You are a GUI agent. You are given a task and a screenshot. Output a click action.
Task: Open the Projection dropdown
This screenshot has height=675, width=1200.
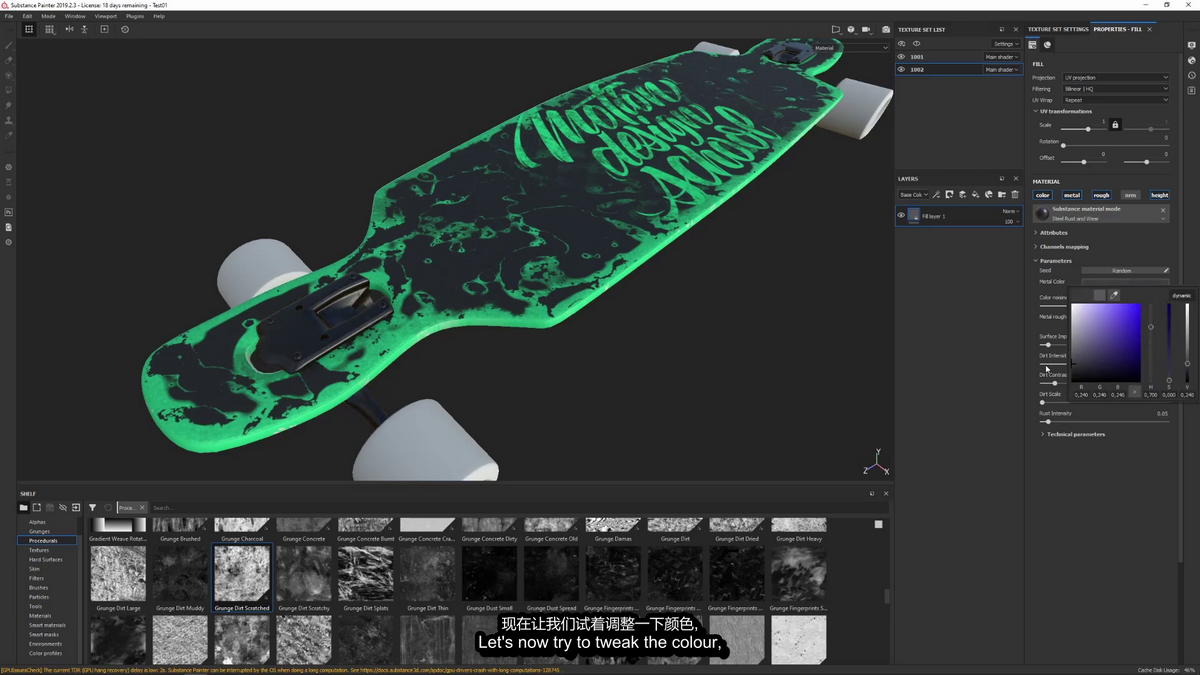coord(1115,77)
